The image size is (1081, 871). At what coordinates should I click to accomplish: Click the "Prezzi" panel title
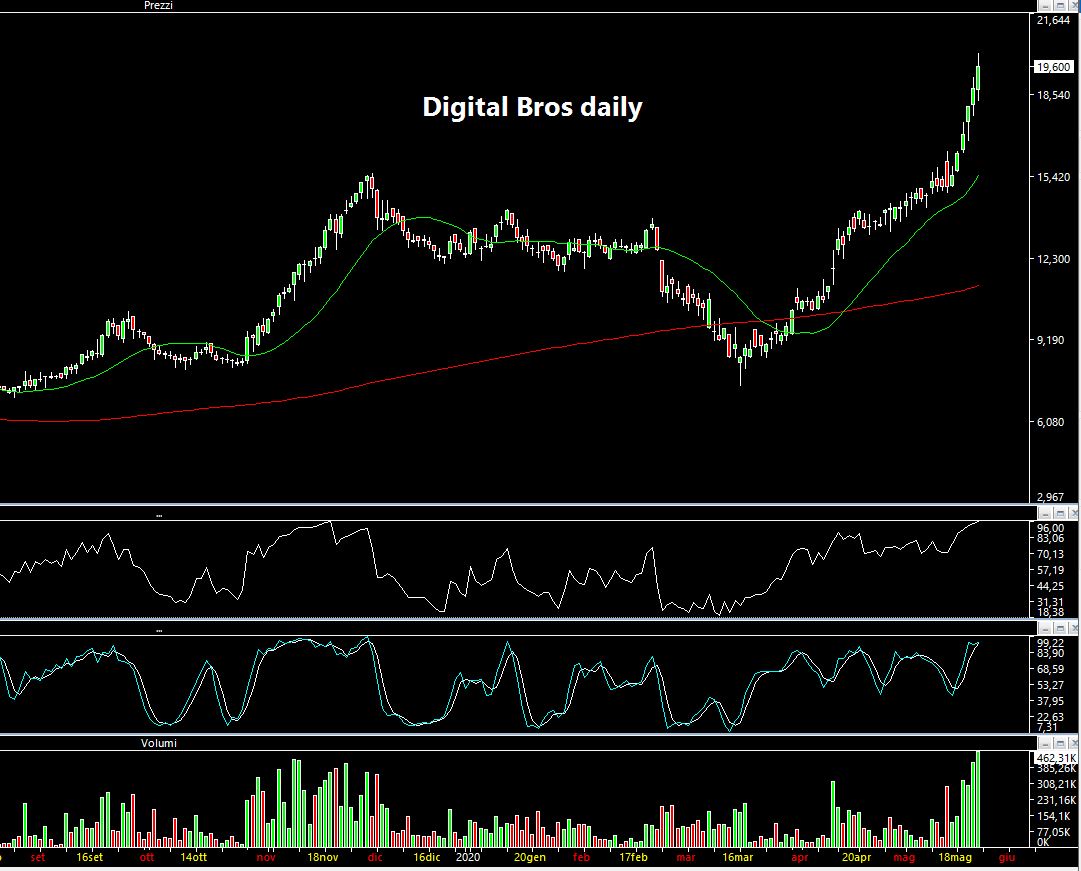159,6
